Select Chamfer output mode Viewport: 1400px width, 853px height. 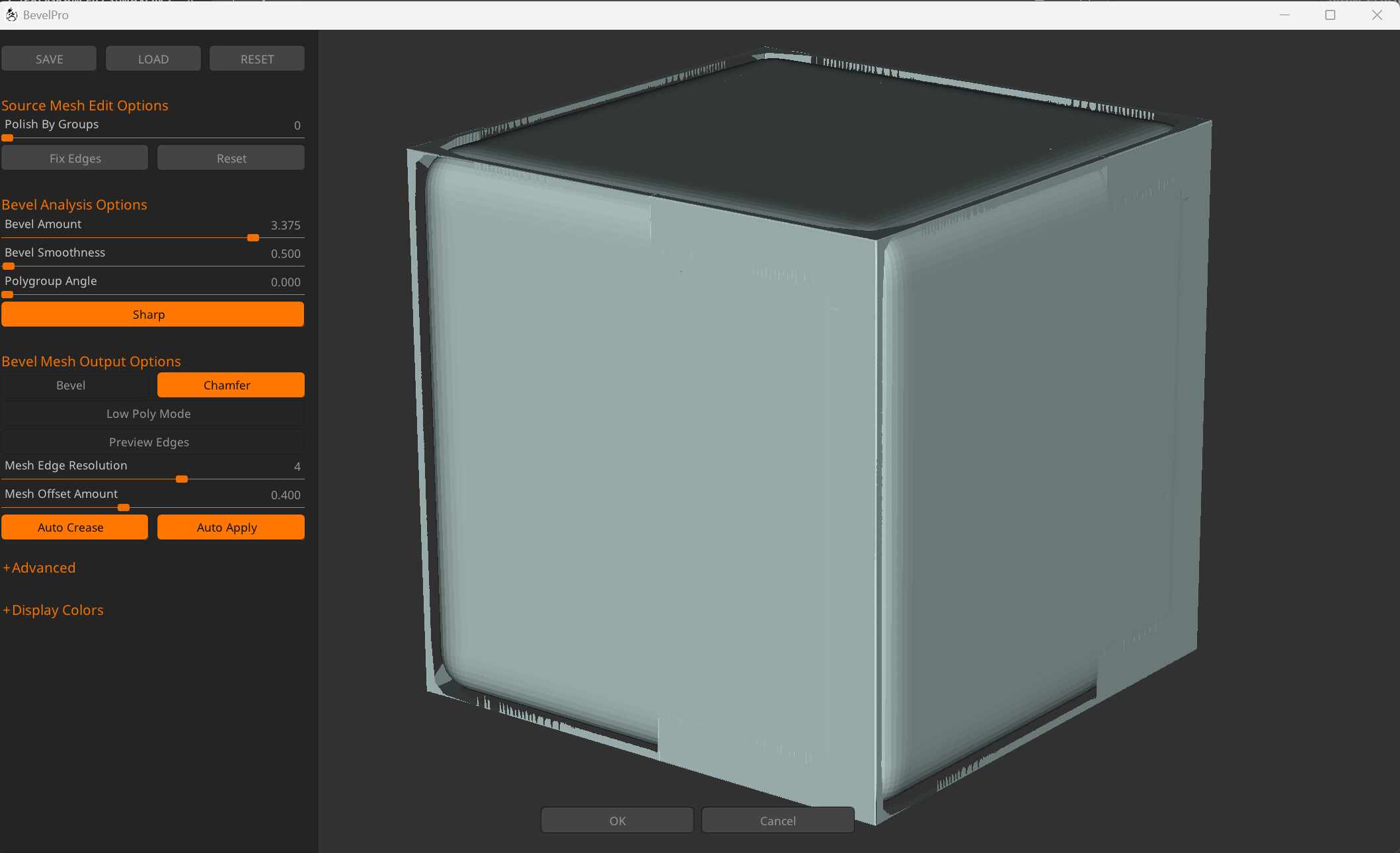point(230,385)
